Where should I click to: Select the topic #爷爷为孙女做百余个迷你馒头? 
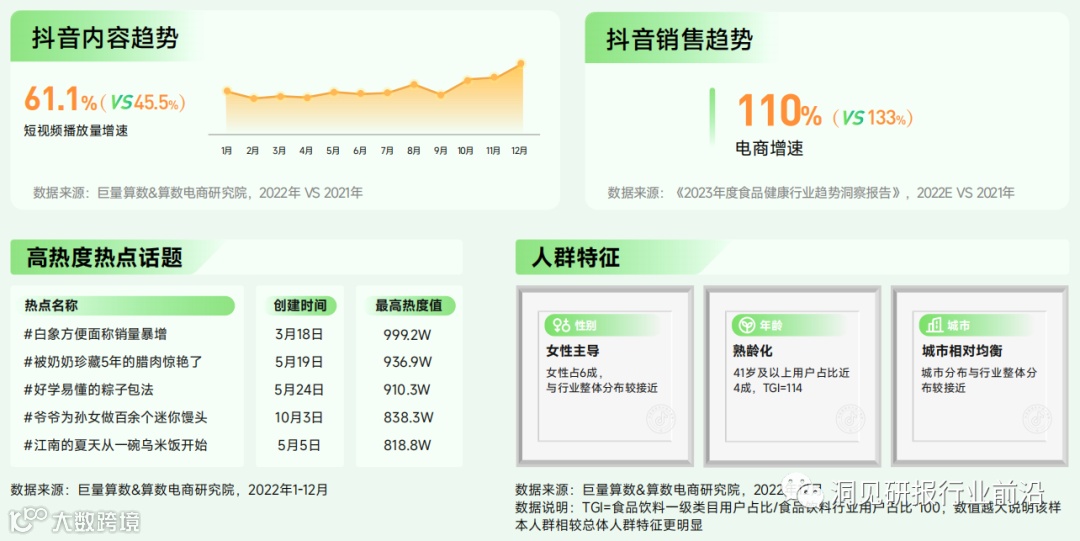pyautogui.click(x=115, y=418)
